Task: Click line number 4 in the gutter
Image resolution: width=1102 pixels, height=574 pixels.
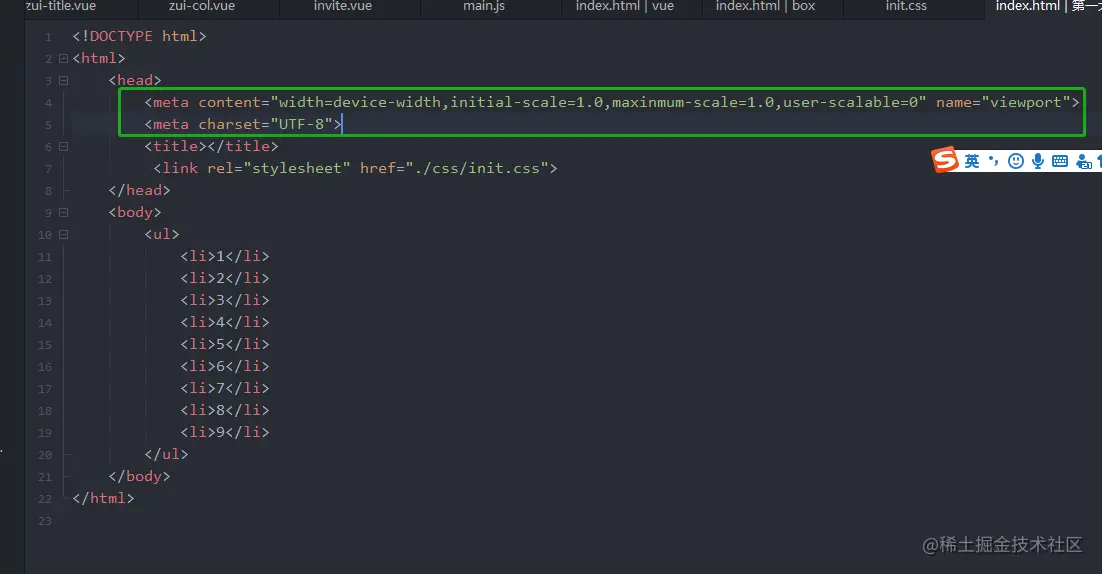Action: tap(48, 103)
